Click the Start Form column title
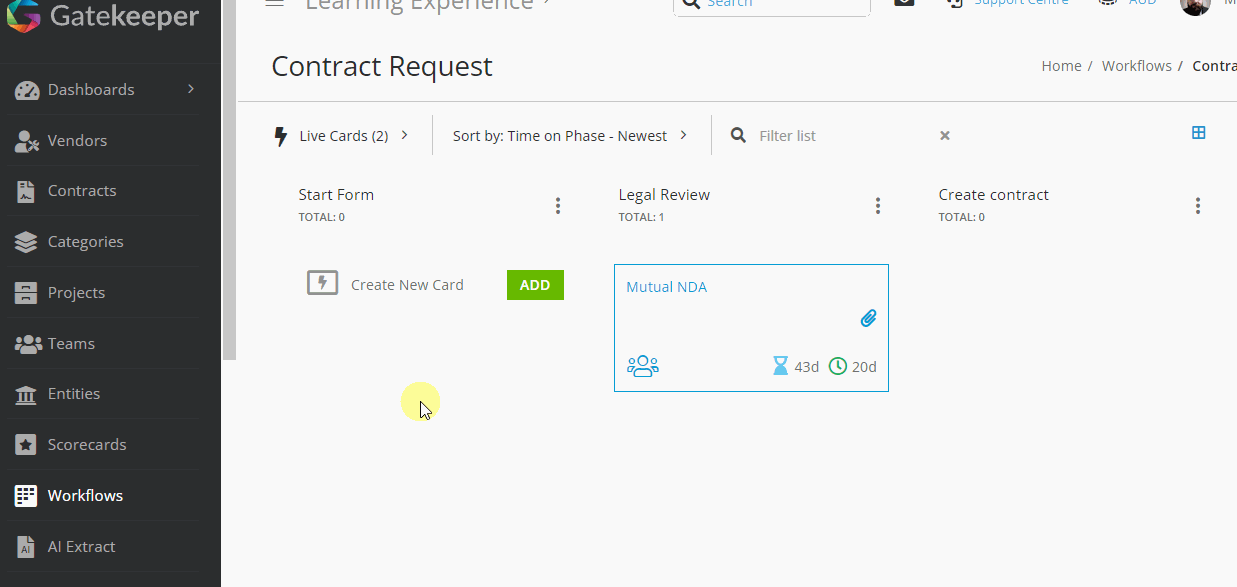Screen dimensions: 1237x587 coord(336,195)
